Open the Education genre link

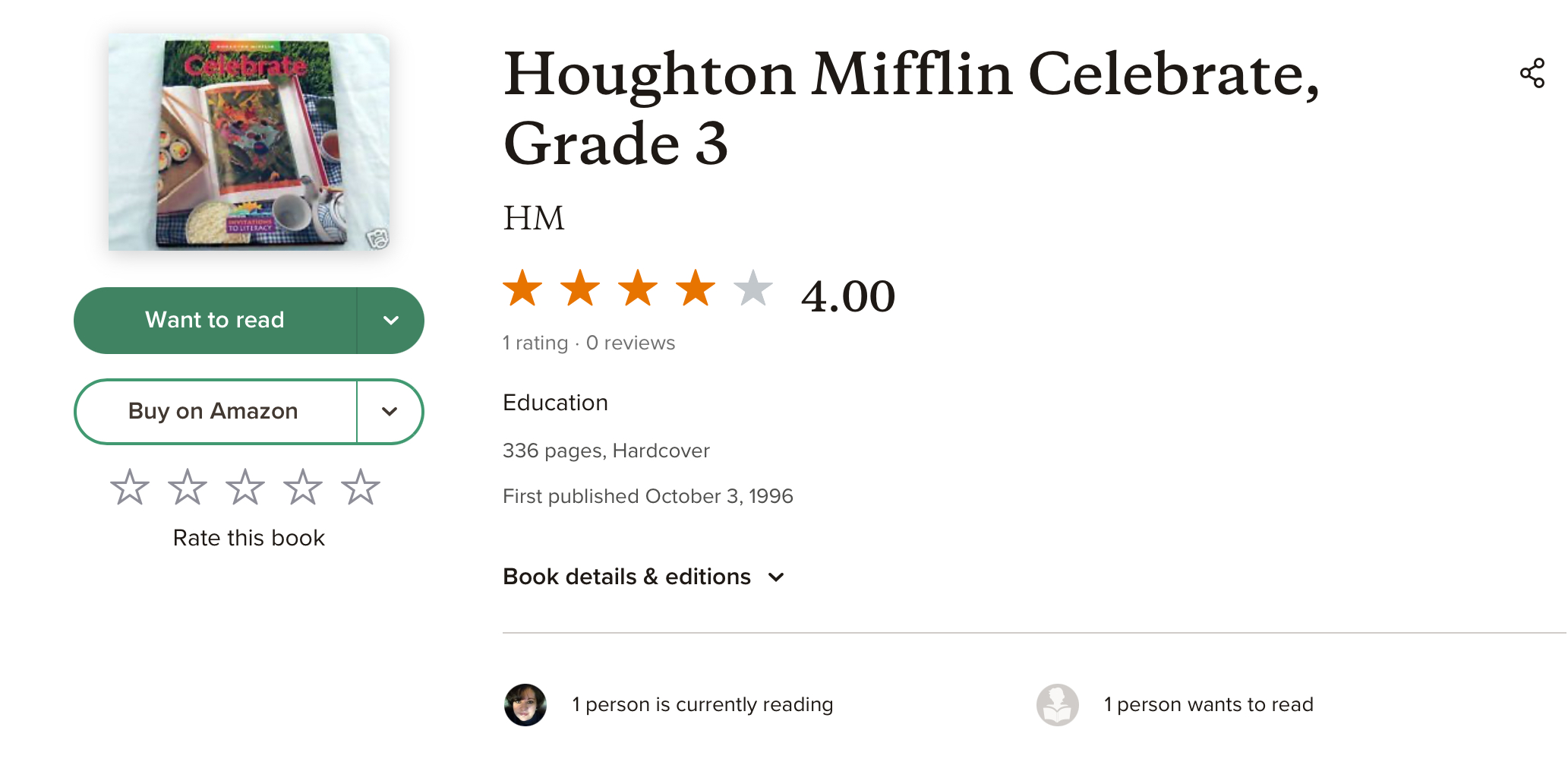point(555,403)
